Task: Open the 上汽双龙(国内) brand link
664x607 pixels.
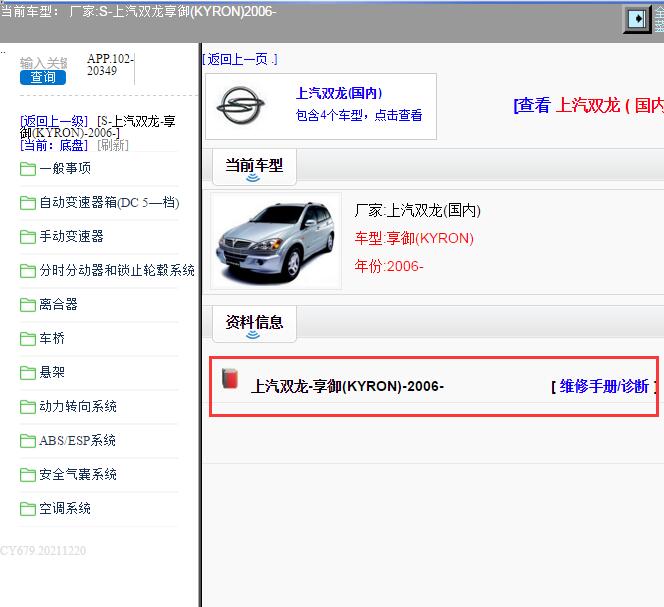Action: pyautogui.click(x=339, y=93)
